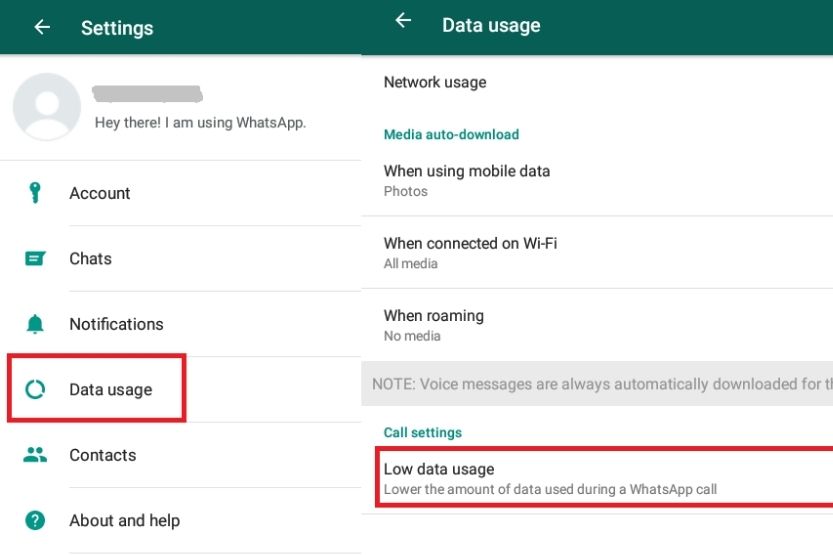Image resolution: width=833 pixels, height=555 pixels.
Task: Tap the profile avatar picture
Action: click(x=47, y=107)
